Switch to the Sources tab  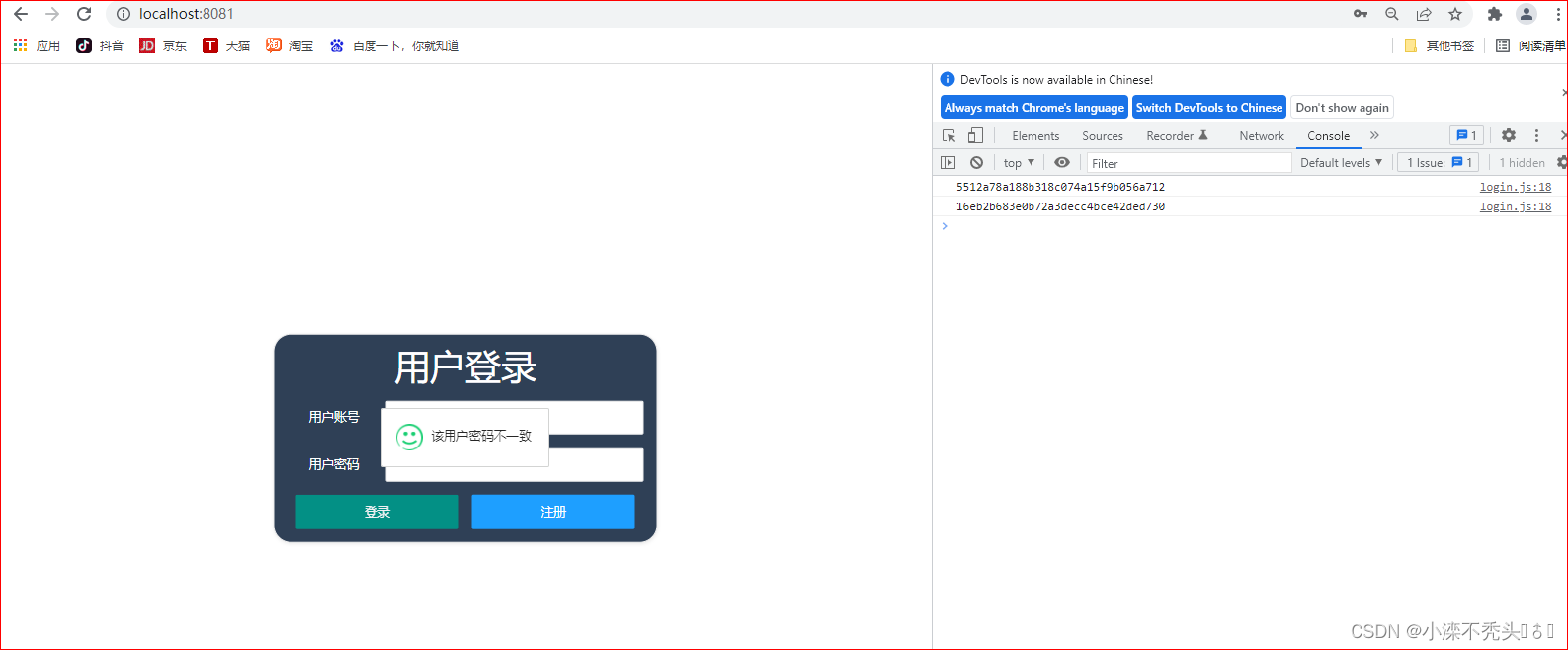(x=1103, y=136)
